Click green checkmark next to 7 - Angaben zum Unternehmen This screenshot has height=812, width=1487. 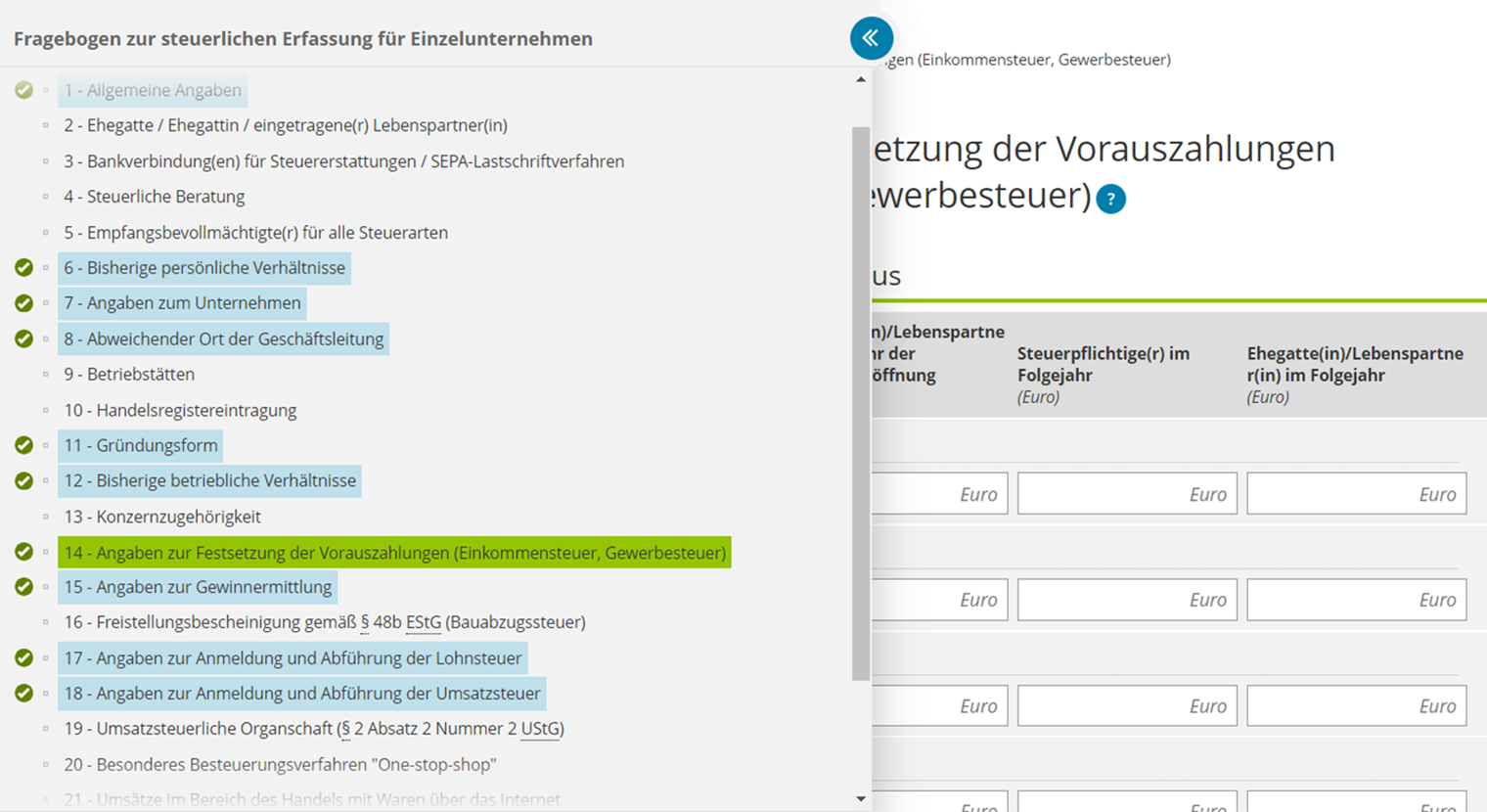(24, 303)
